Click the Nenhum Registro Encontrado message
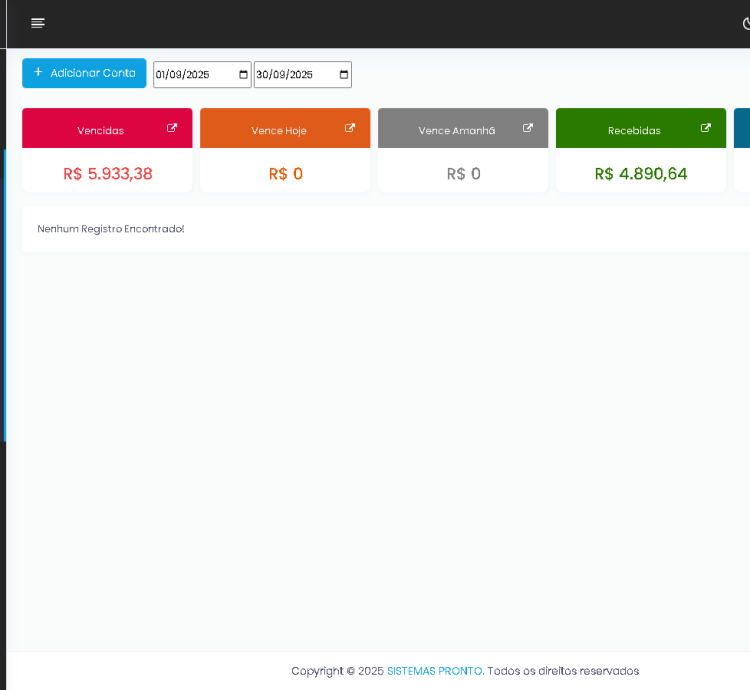 pyautogui.click(x=111, y=229)
